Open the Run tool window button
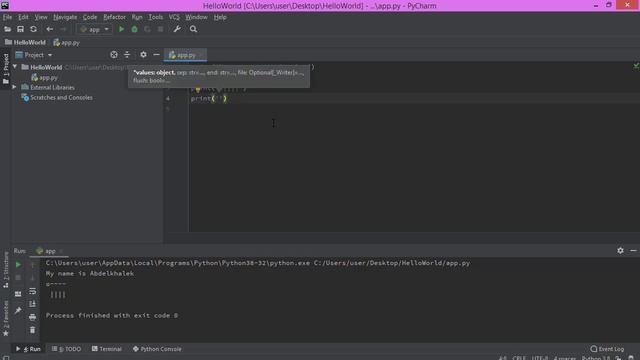This screenshot has width=640, height=360. 29,349
